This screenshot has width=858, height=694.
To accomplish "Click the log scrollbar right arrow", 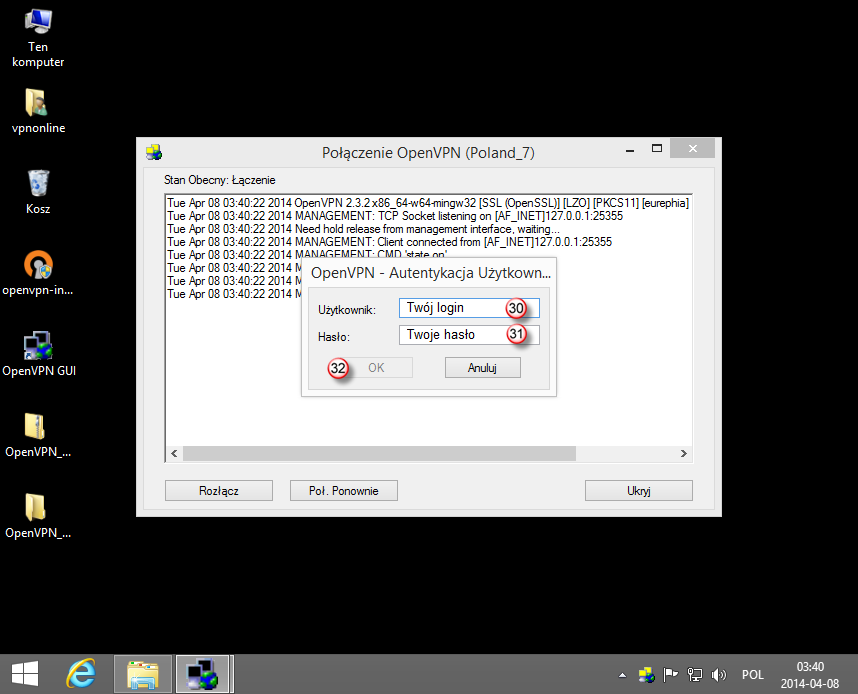I will [683, 453].
